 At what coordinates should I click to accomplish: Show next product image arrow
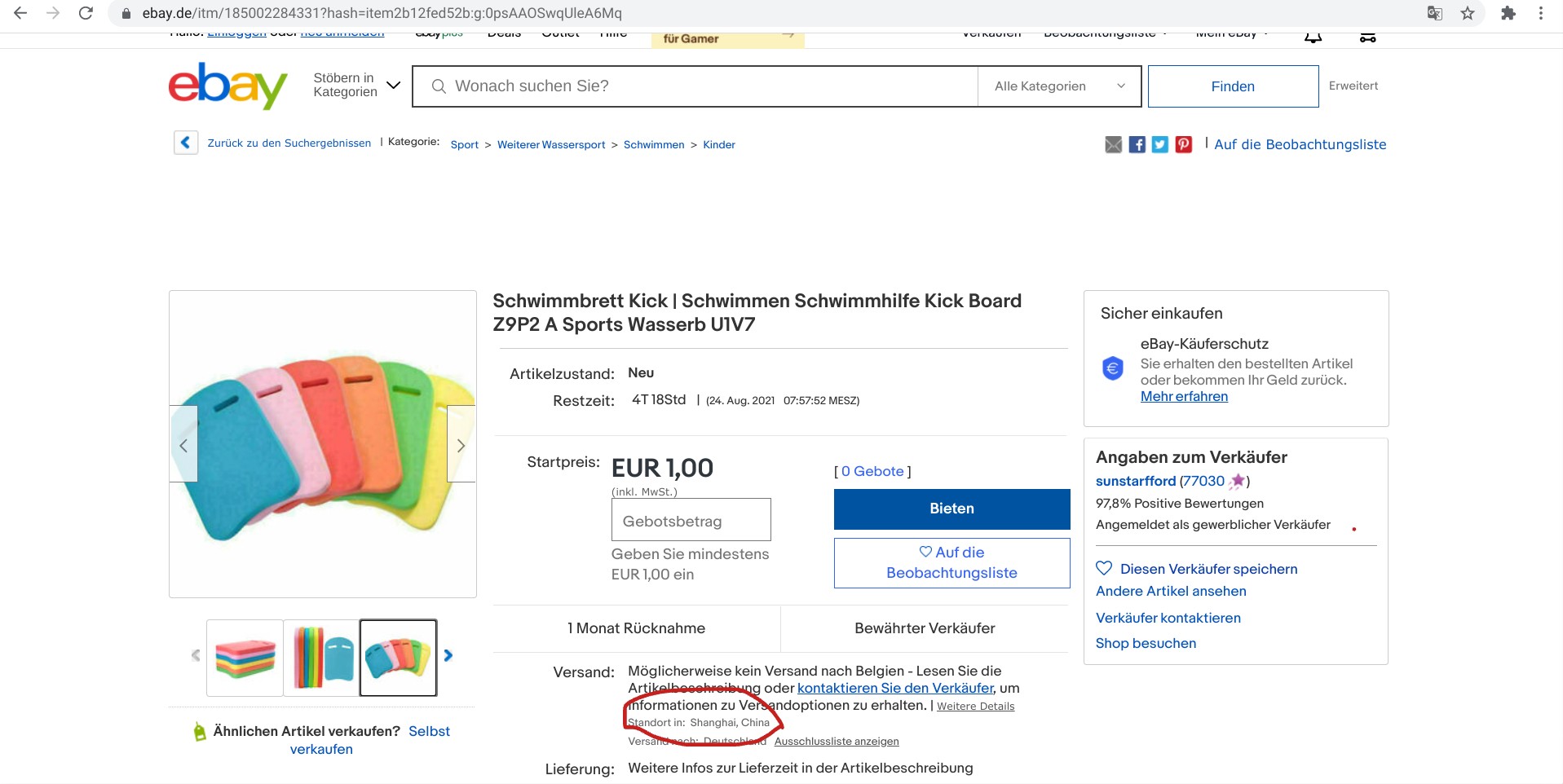[x=461, y=445]
